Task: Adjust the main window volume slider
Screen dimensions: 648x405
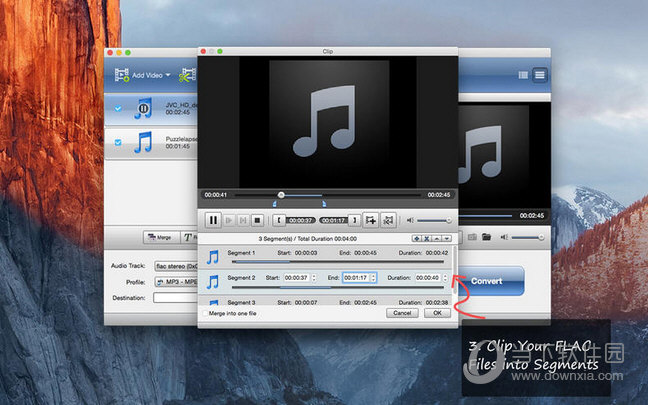Action: pyautogui.click(x=528, y=237)
